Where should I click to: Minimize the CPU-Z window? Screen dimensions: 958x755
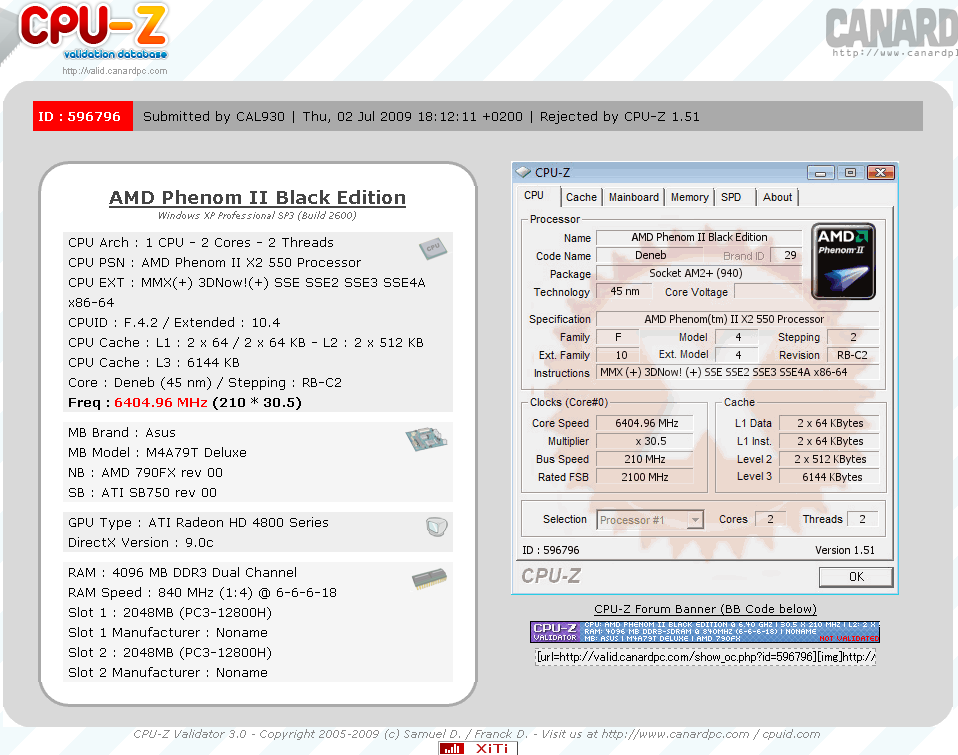click(820, 173)
